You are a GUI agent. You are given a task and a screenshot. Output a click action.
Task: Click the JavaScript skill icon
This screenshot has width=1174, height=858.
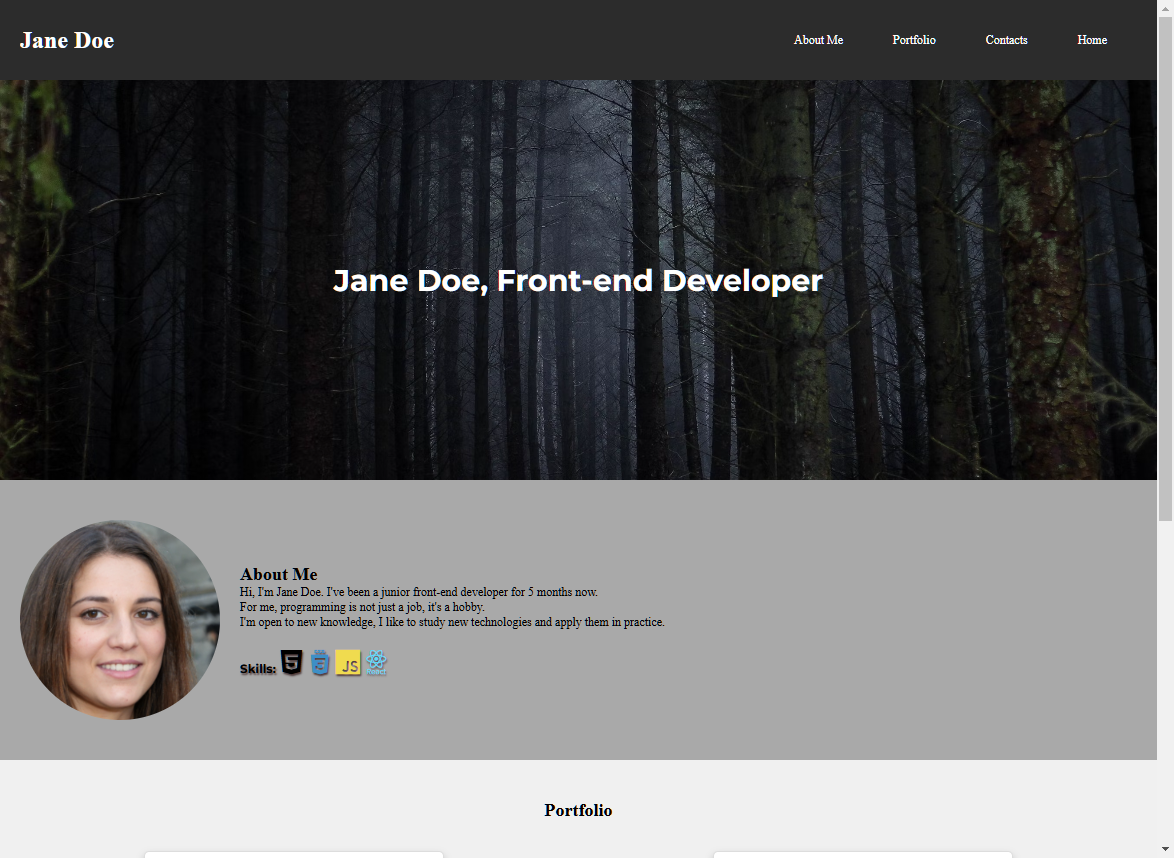(348, 663)
